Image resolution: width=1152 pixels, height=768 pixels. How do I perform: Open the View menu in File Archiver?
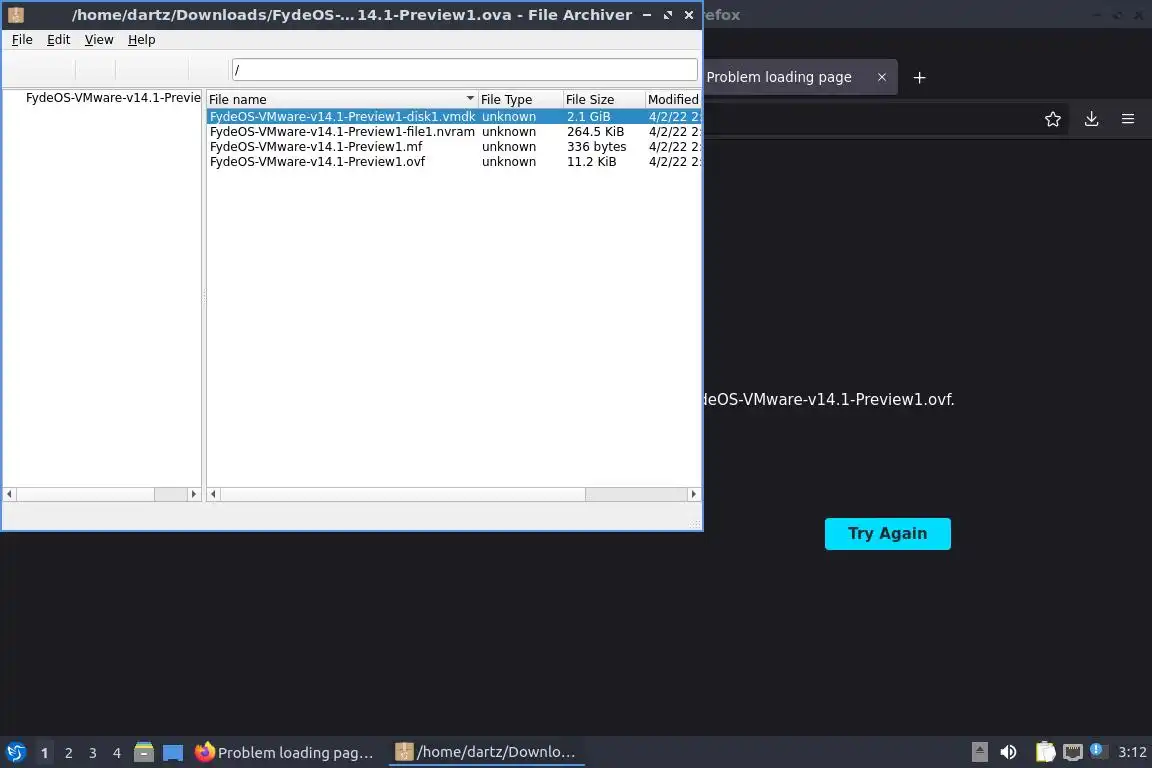click(98, 40)
